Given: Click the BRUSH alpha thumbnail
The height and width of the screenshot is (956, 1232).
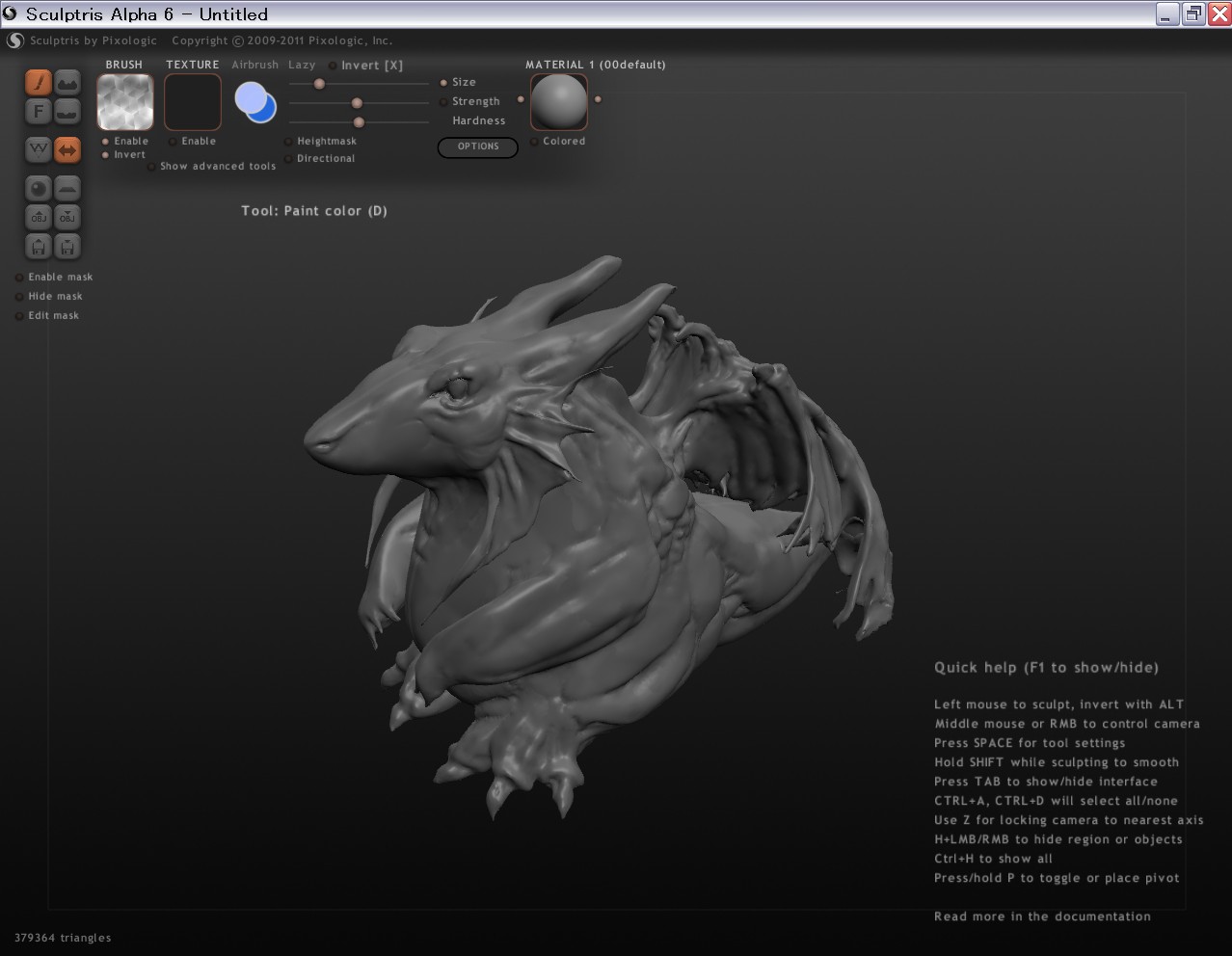Looking at the screenshot, I should click(125, 102).
